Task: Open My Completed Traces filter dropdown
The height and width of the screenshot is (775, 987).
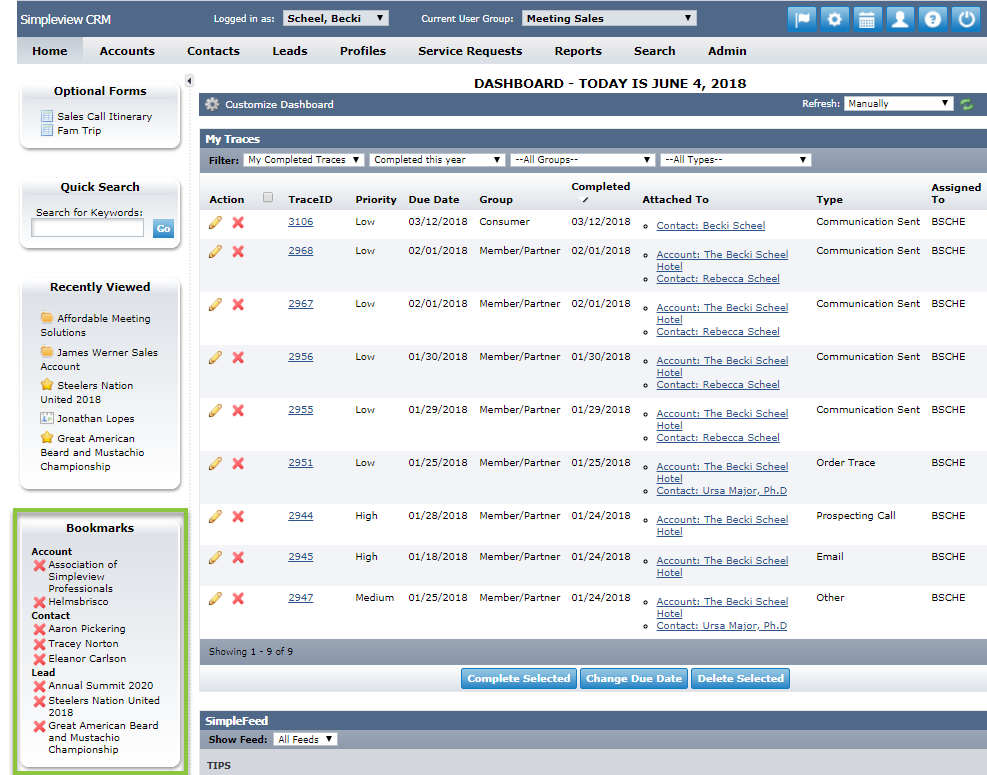Action: pyautogui.click(x=304, y=160)
